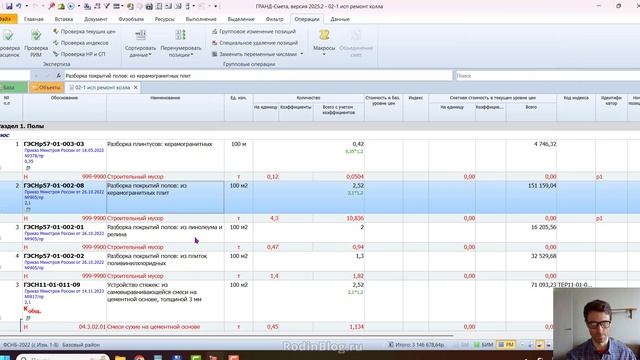
Task: Open quick access toolbar customize arrow
Action: coord(216,6)
